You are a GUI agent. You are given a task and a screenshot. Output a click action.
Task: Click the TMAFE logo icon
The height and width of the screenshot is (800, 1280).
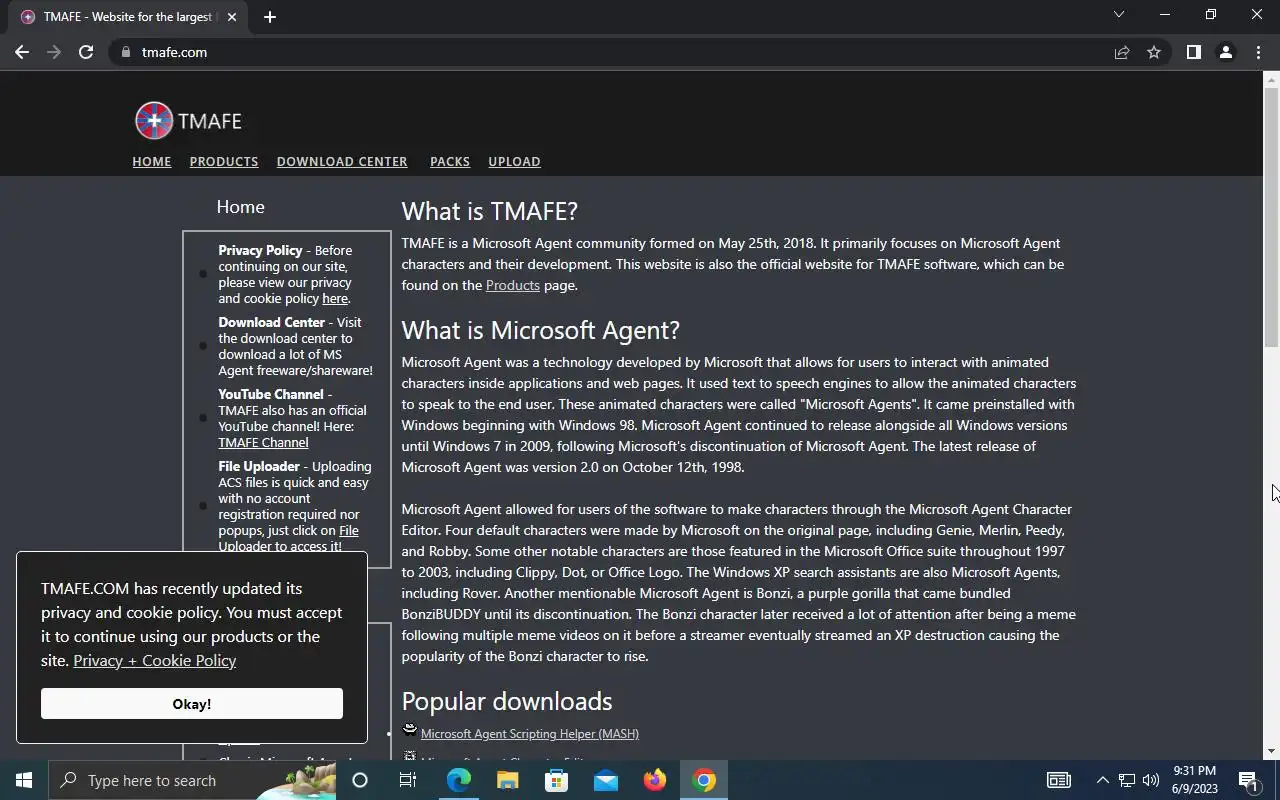[153, 121]
